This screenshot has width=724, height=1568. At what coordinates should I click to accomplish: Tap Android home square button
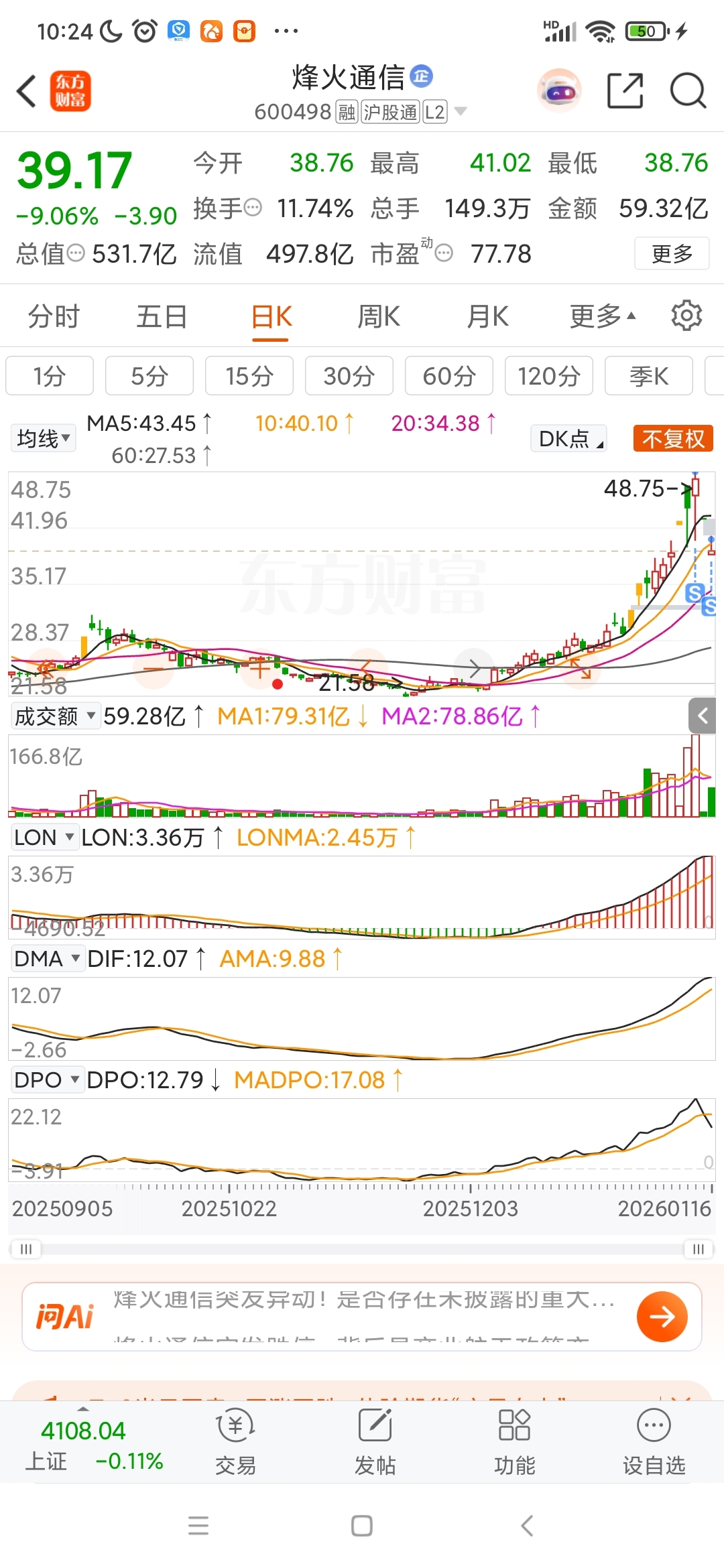click(x=362, y=1526)
